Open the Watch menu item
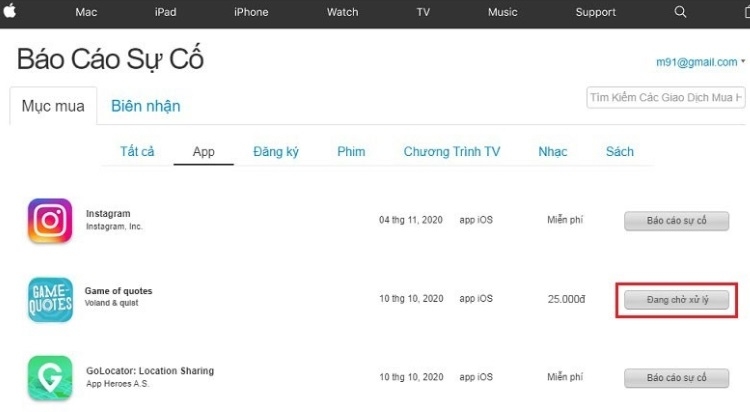 tap(342, 12)
